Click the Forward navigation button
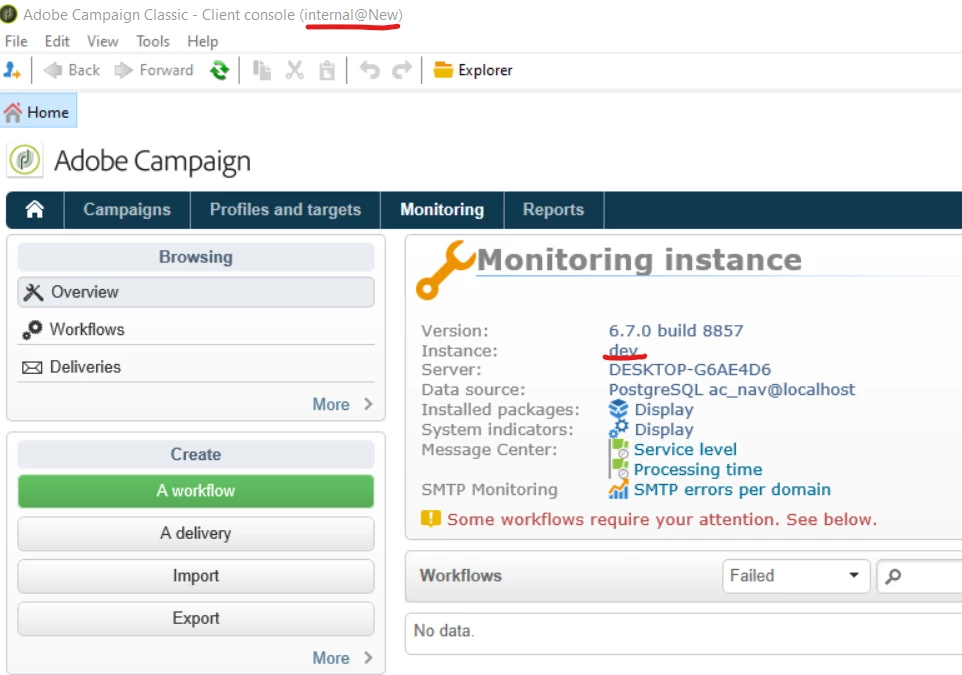The width and height of the screenshot is (962, 675). [x=154, y=70]
